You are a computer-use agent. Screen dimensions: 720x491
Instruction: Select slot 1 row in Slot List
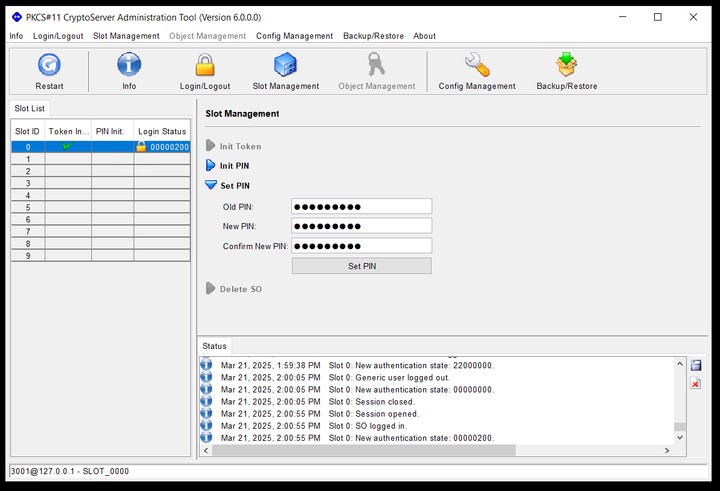101,159
